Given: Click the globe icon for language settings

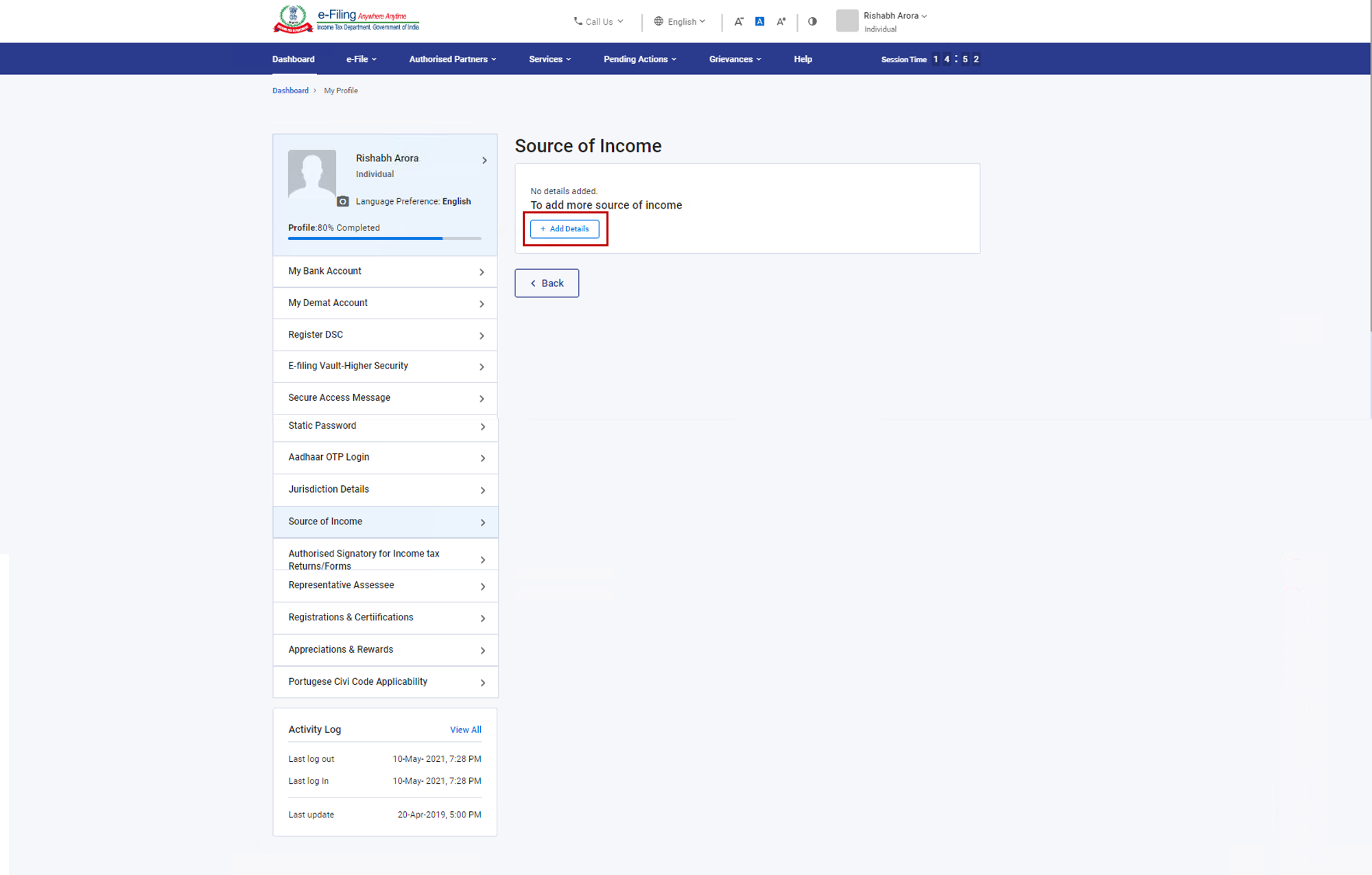Looking at the screenshot, I should 658,21.
